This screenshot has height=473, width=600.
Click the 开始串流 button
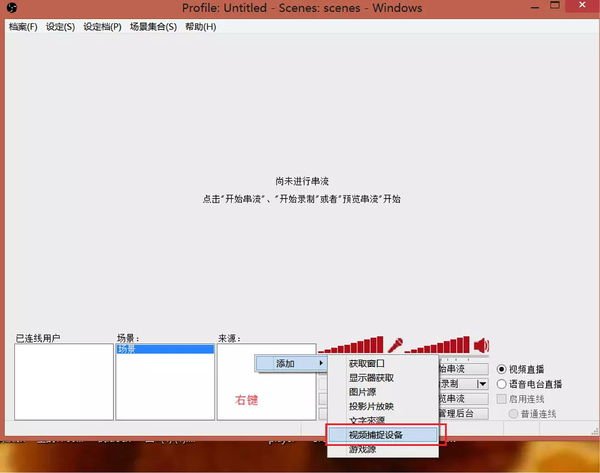(463, 369)
